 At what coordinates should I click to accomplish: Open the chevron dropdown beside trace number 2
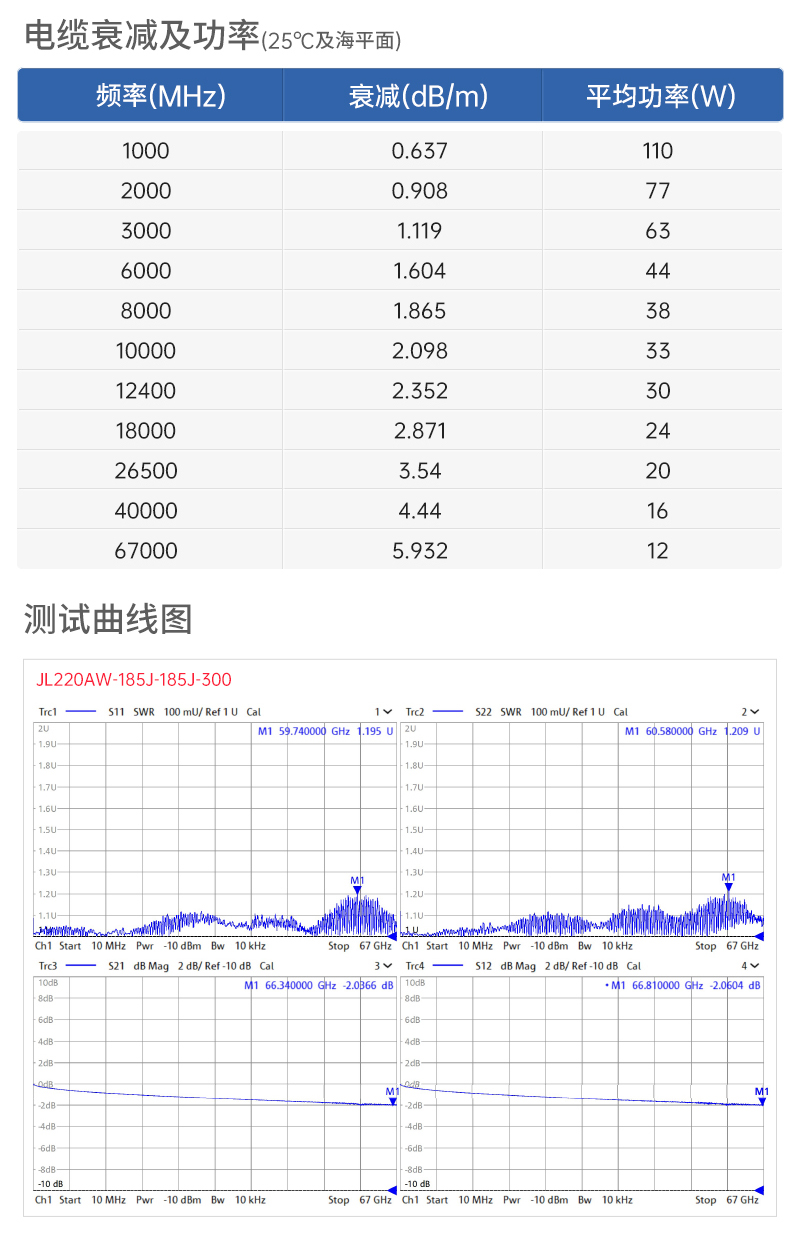tap(755, 712)
